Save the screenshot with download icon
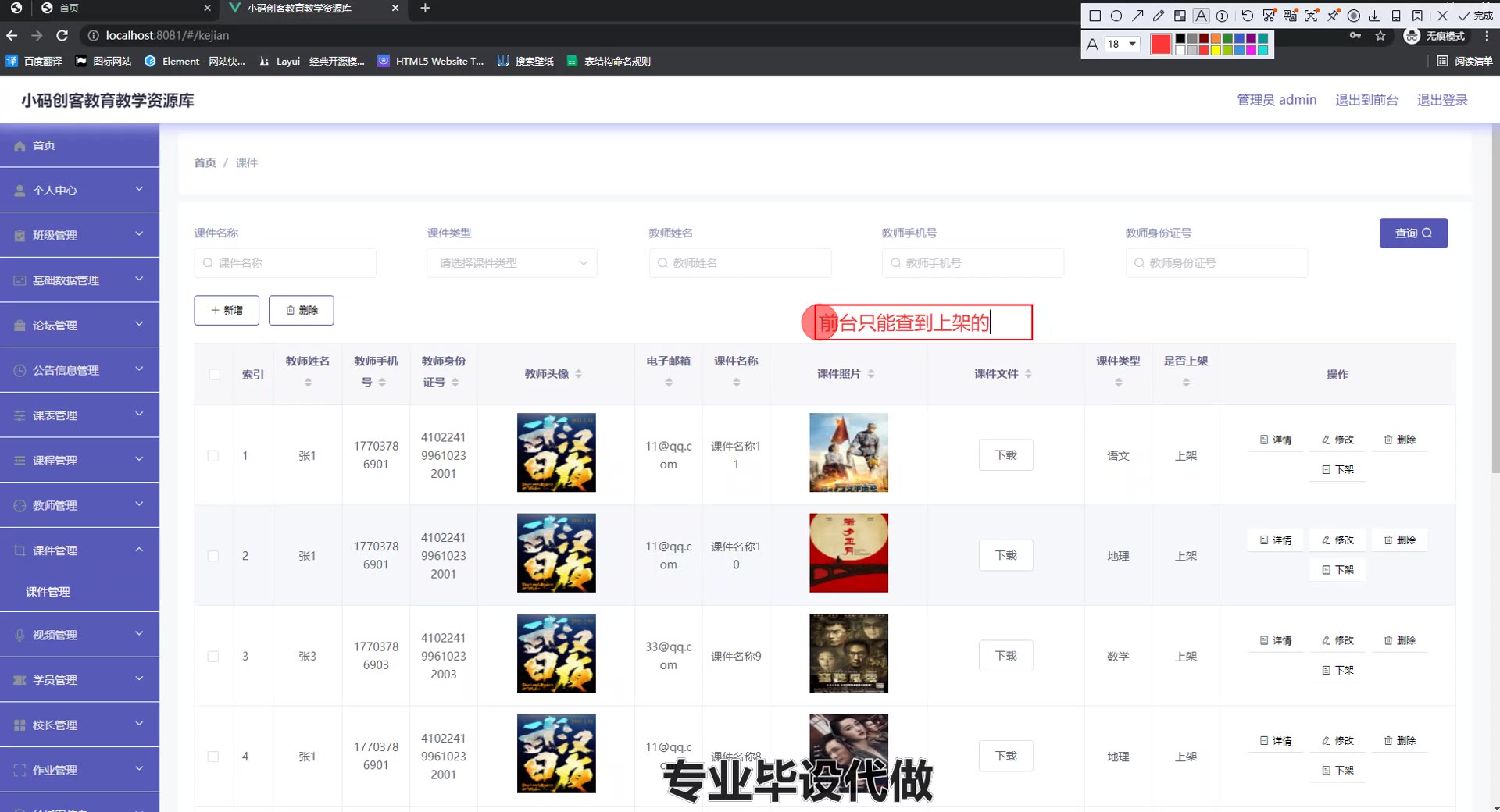 click(1375, 16)
